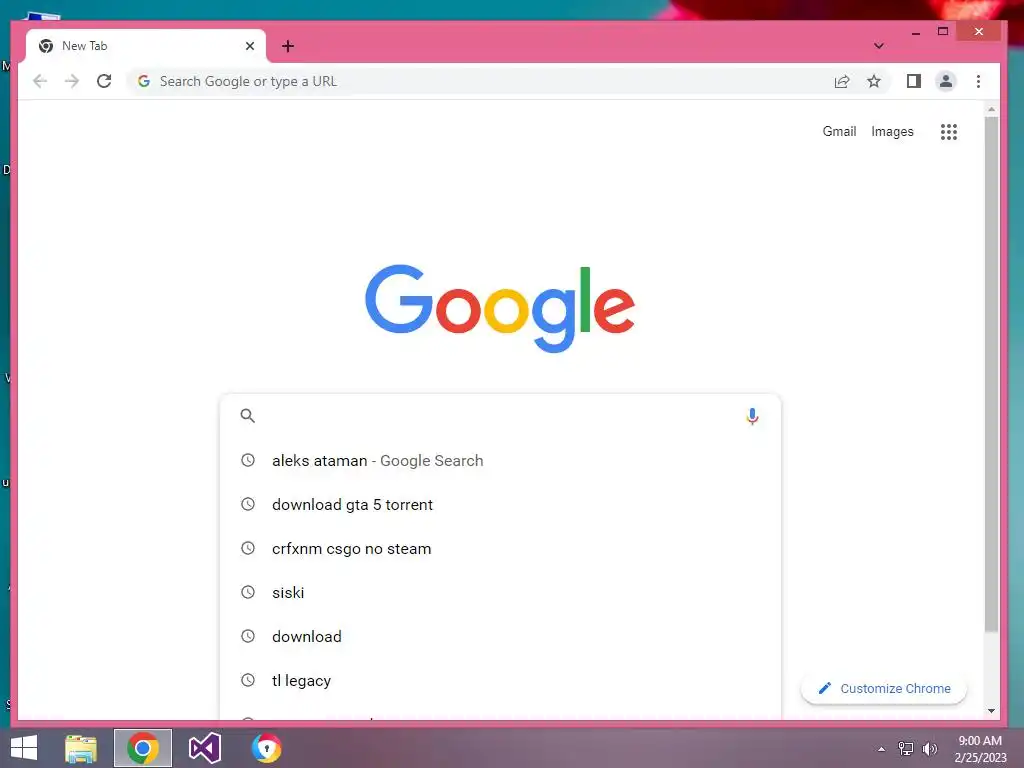This screenshot has width=1024, height=768.
Task: Click the page scrollbar thumb
Action: click(x=991, y=374)
